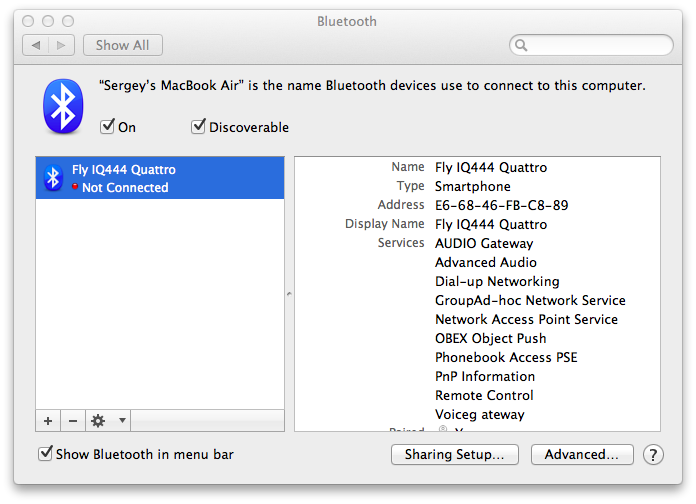696x504 pixels.
Task: Add a new Bluetooth device with plus
Action: click(48, 421)
